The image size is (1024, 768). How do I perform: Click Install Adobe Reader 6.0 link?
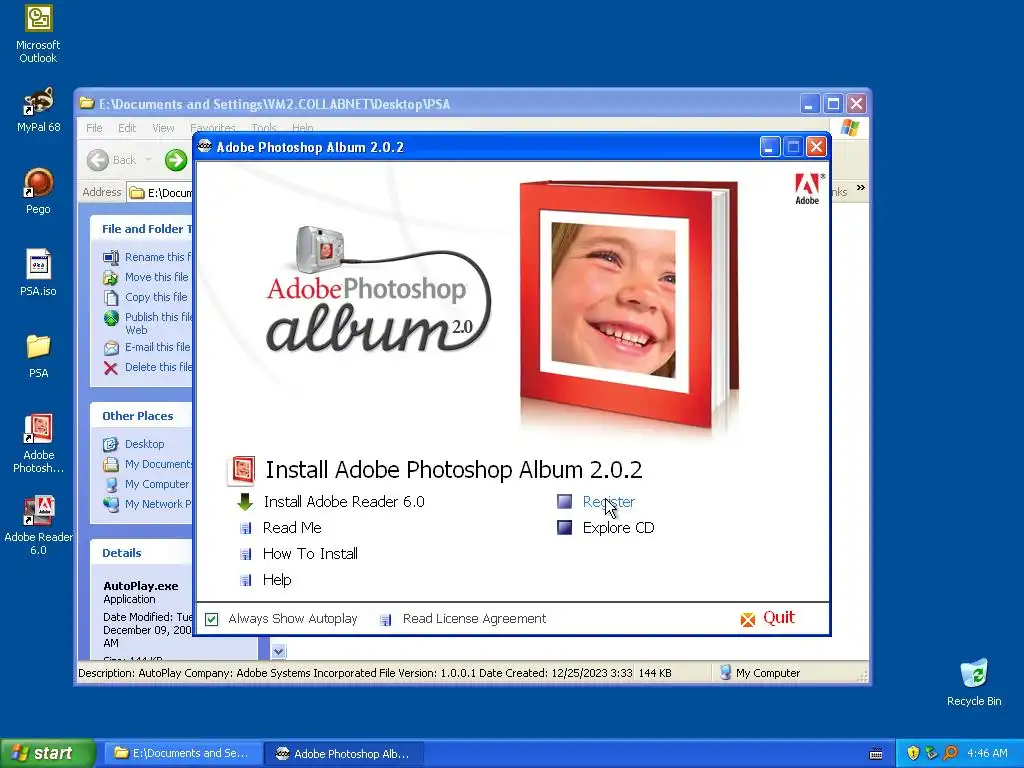[344, 502]
